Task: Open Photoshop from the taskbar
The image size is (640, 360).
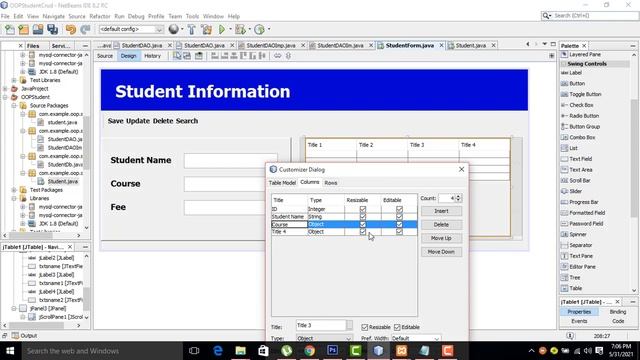Action: (x=332, y=351)
